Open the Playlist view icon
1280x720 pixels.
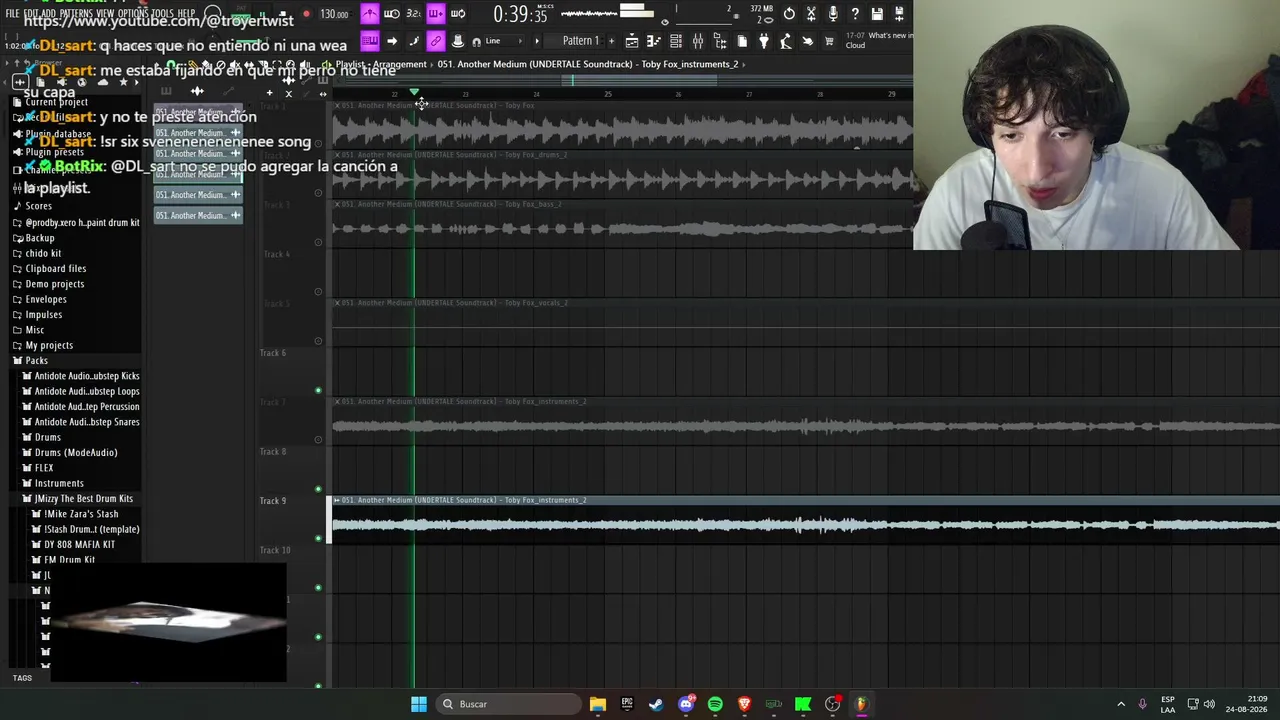[x=632, y=41]
